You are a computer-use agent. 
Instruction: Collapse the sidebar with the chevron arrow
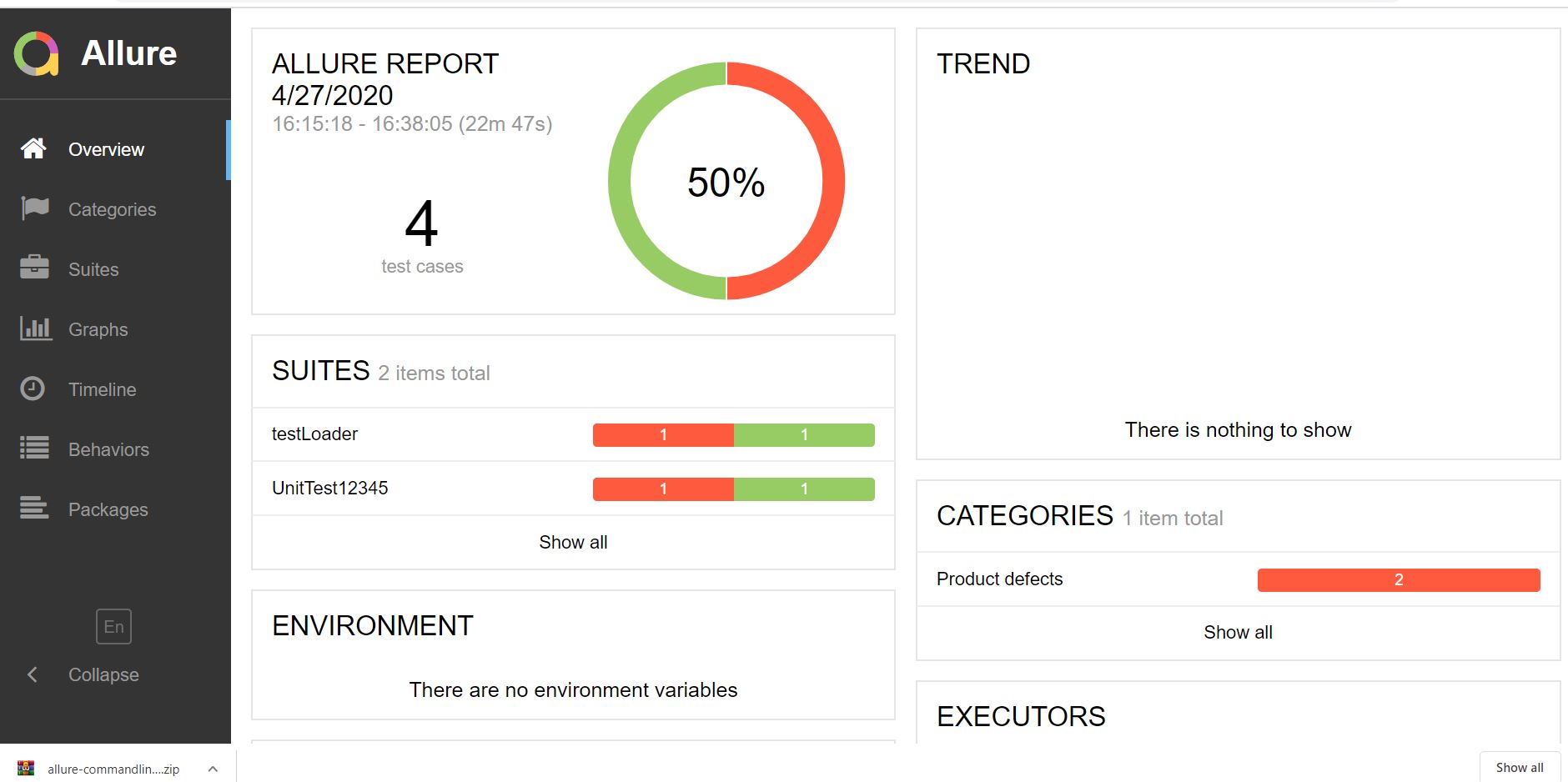coord(33,674)
